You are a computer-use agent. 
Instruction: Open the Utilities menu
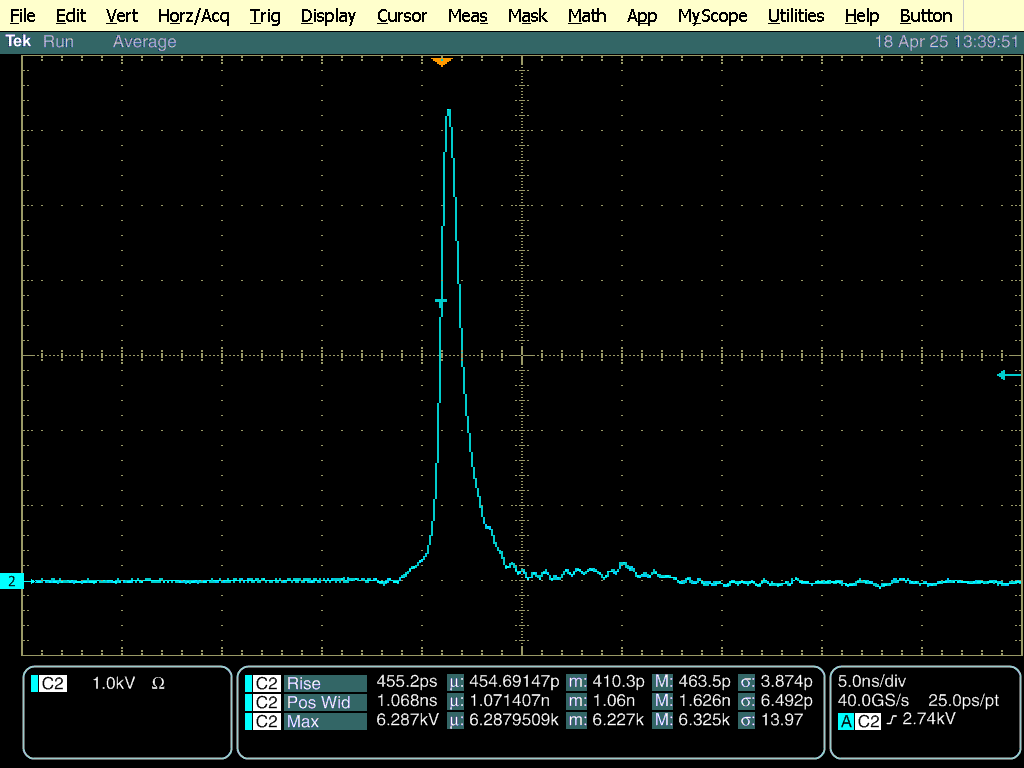[x=796, y=16]
